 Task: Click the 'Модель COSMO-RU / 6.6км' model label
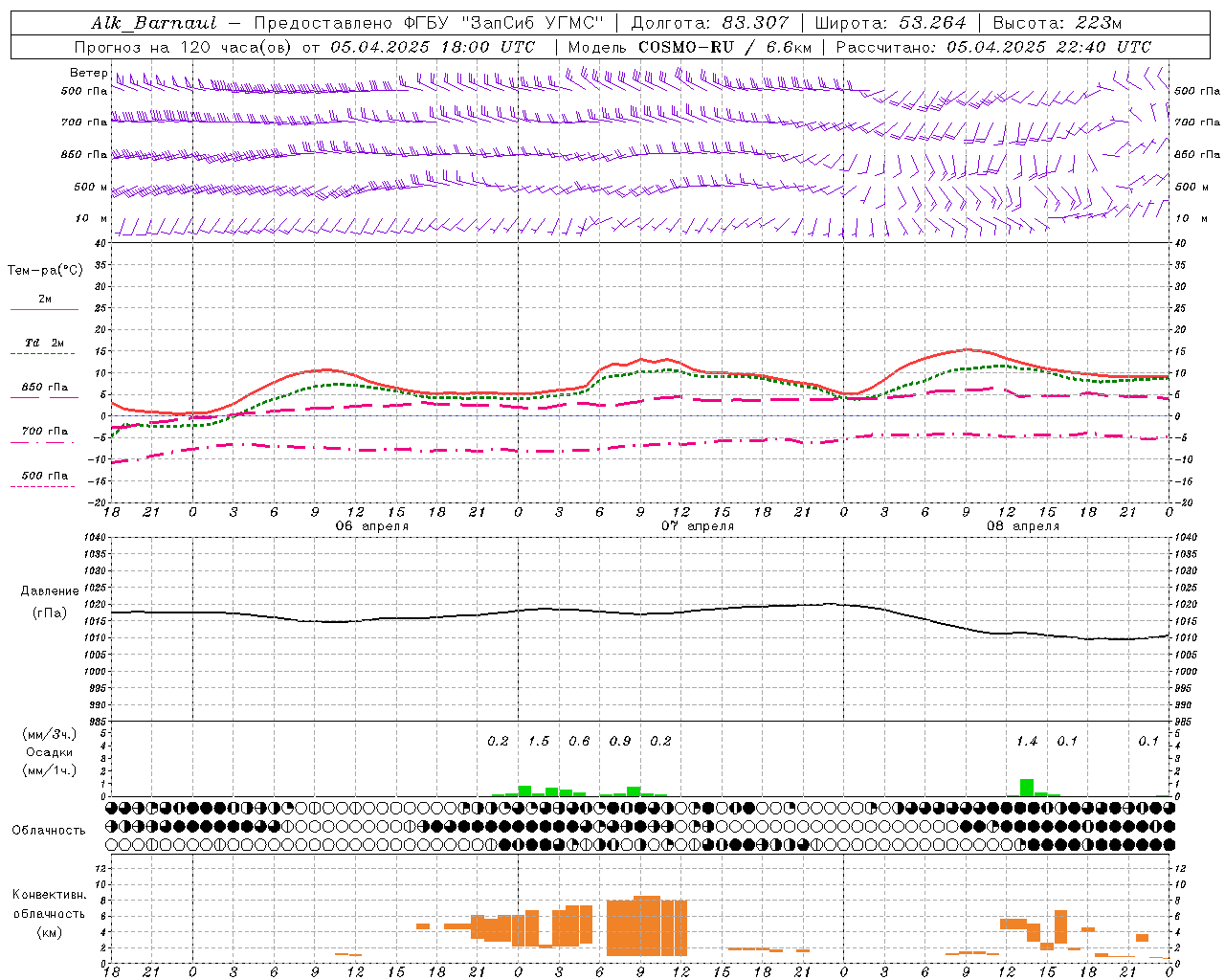pos(690,47)
